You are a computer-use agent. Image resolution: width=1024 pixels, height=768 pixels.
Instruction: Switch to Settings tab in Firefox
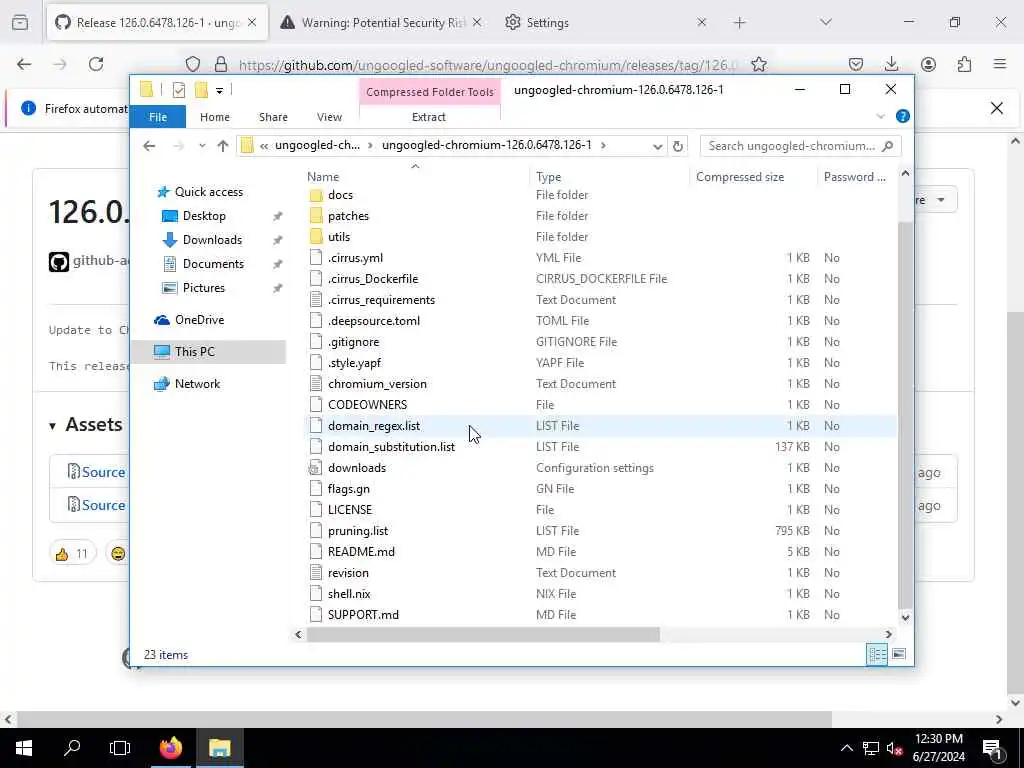click(x=547, y=23)
